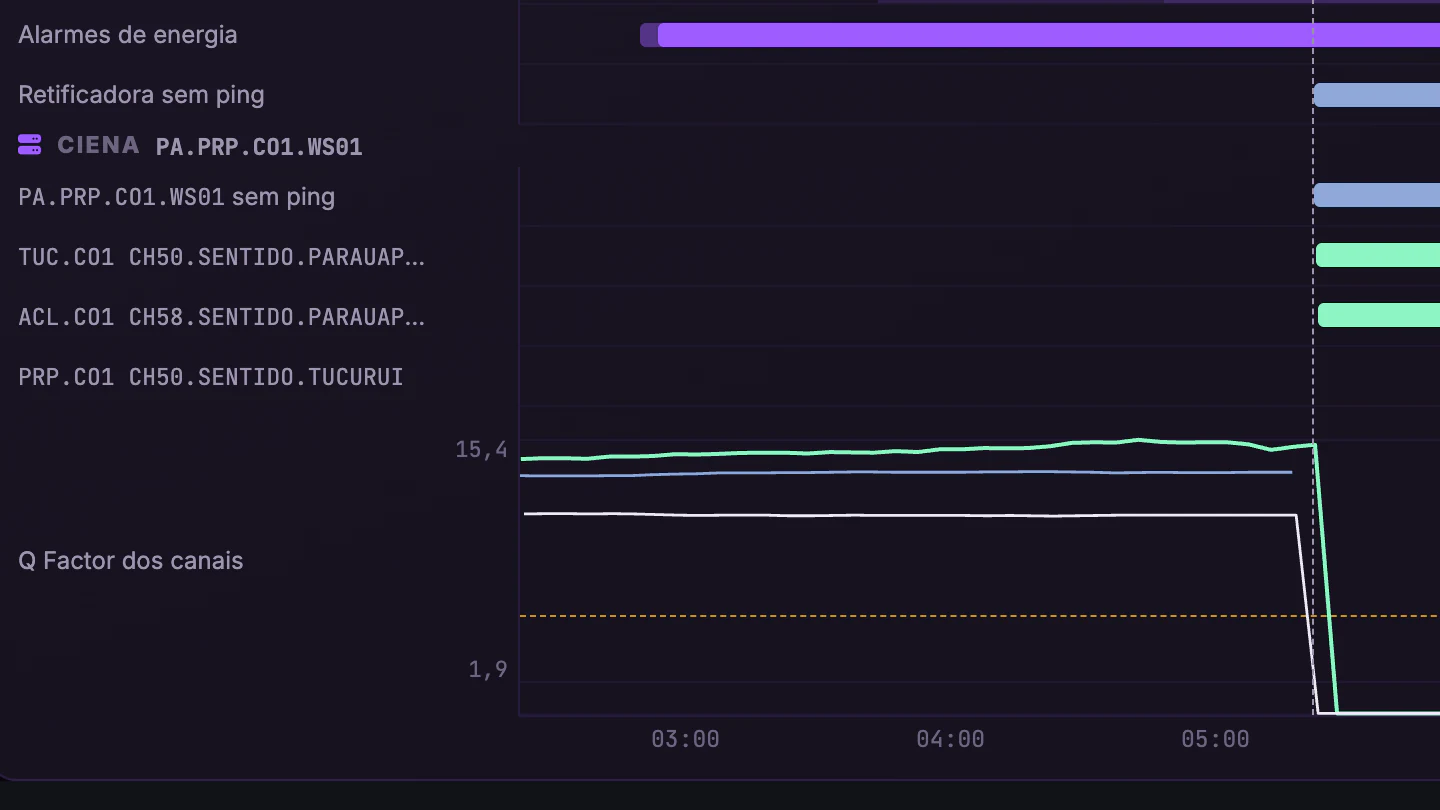This screenshot has width=1440, height=810.
Task: Click the green TUC.CO1 CH50 alarm bar
Action: (1378, 255)
